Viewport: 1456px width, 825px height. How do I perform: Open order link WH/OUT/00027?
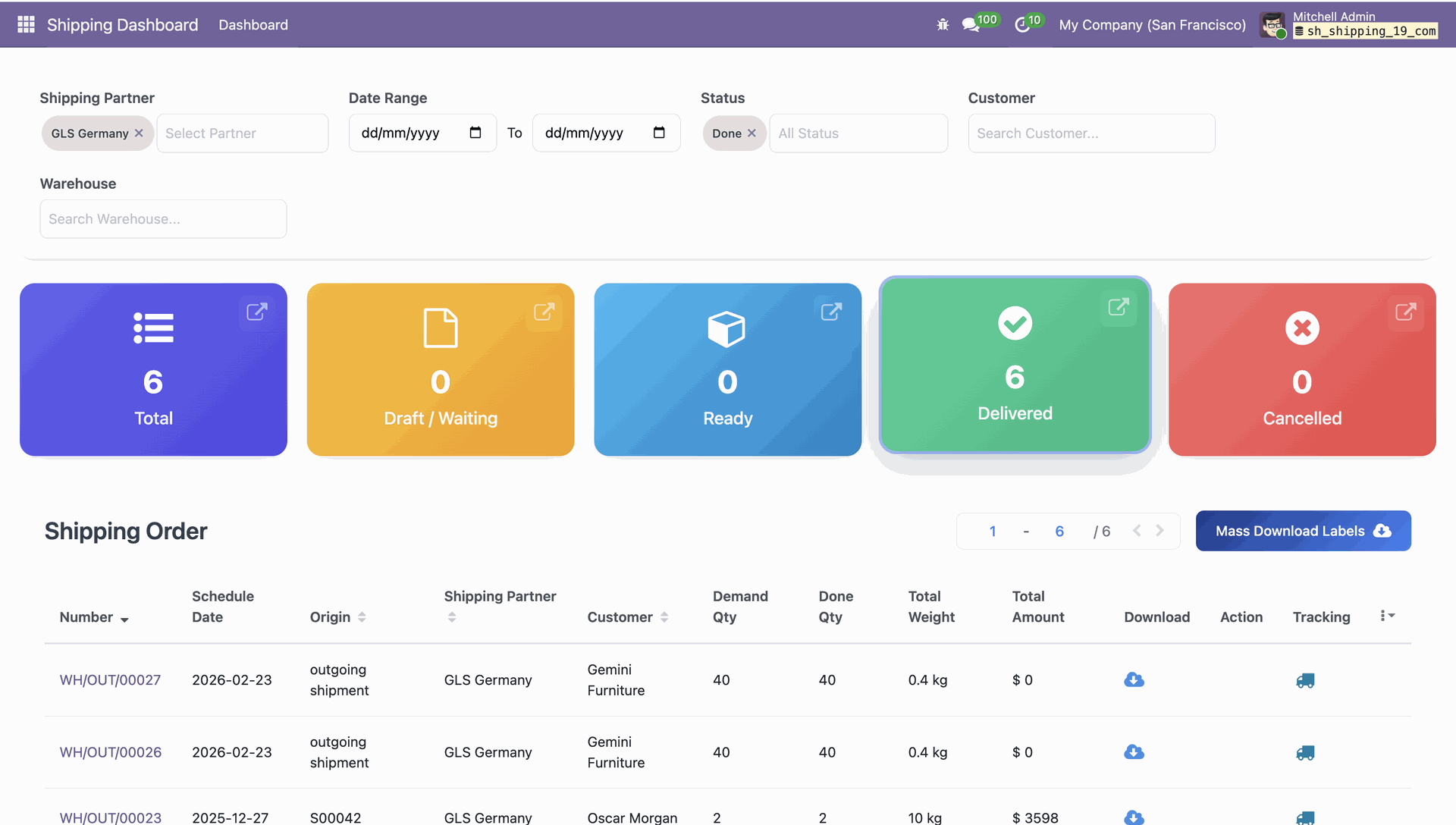pyautogui.click(x=110, y=680)
